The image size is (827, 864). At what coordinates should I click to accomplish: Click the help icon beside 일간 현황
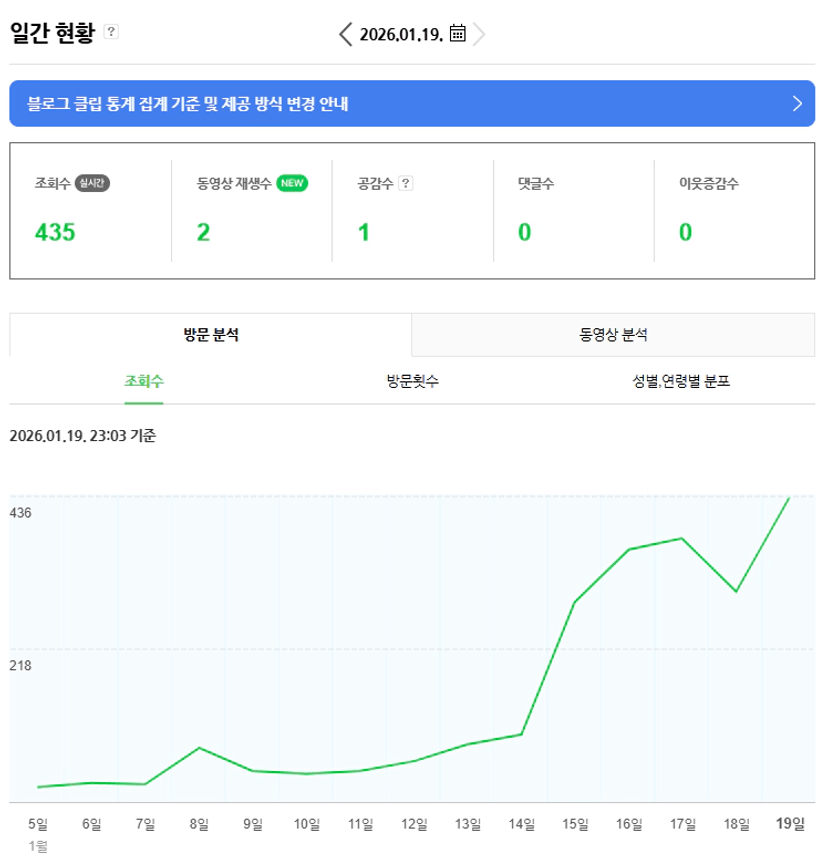coord(111,32)
